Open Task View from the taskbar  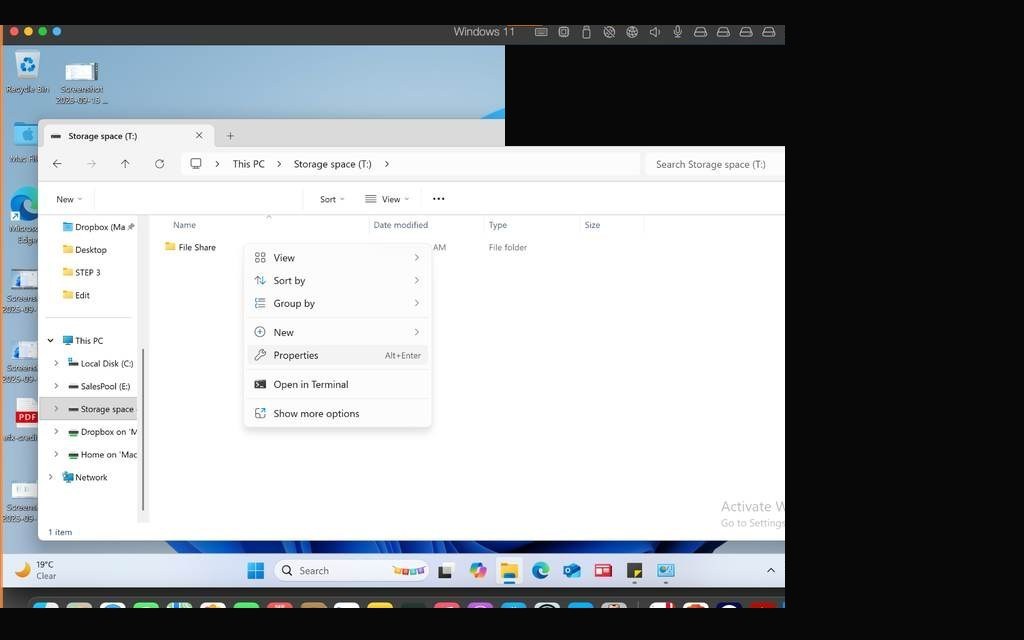(x=445, y=571)
